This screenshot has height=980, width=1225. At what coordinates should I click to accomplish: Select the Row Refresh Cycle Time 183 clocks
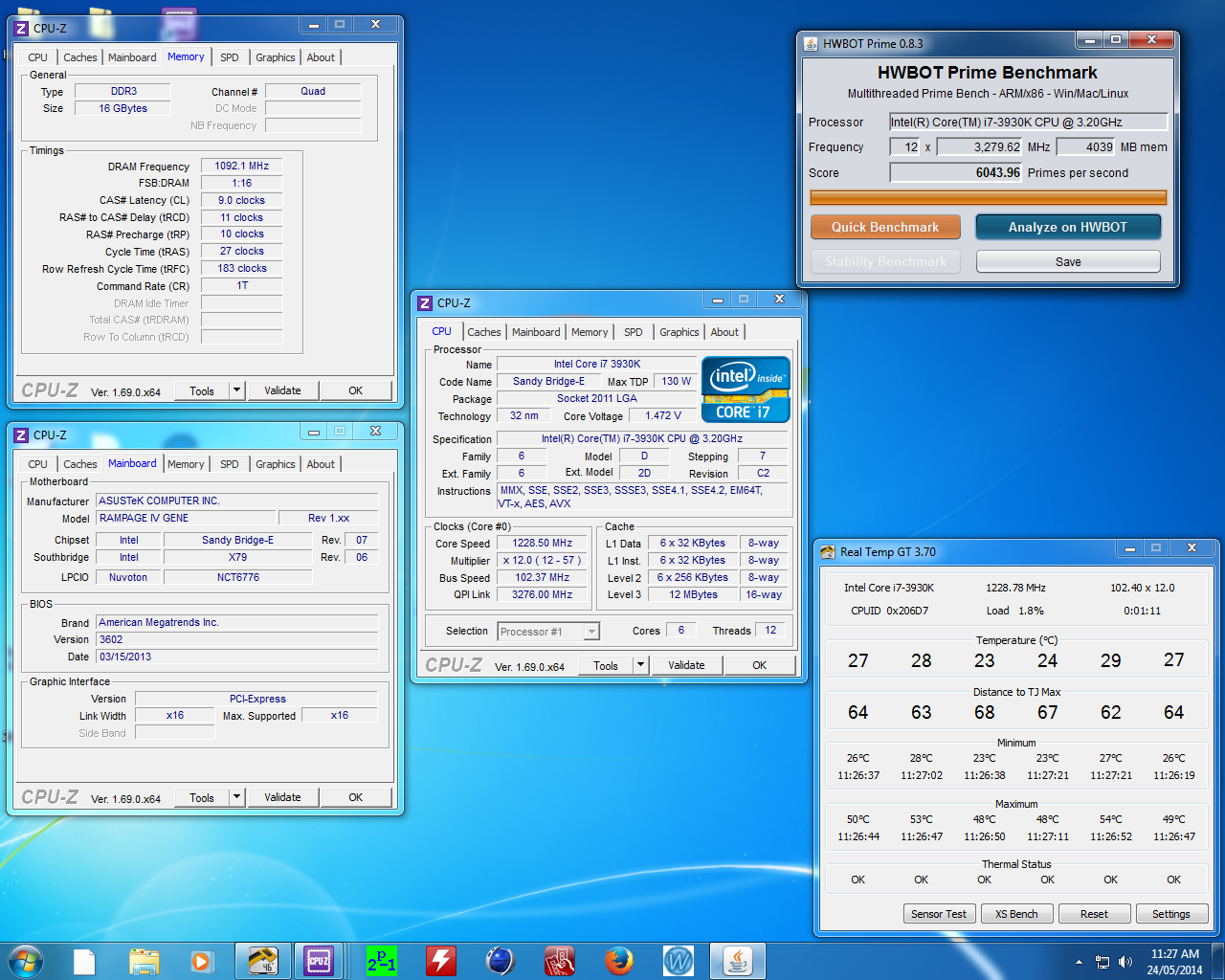click(242, 268)
